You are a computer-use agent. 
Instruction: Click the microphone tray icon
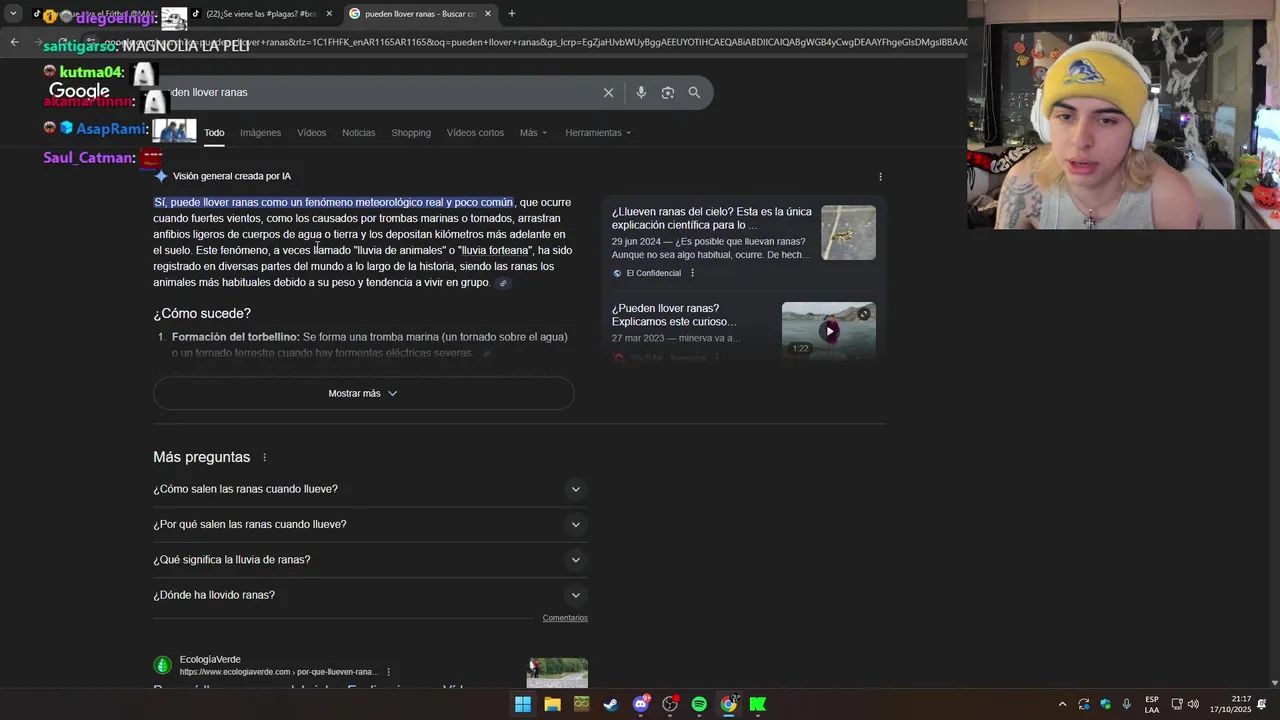(1127, 704)
